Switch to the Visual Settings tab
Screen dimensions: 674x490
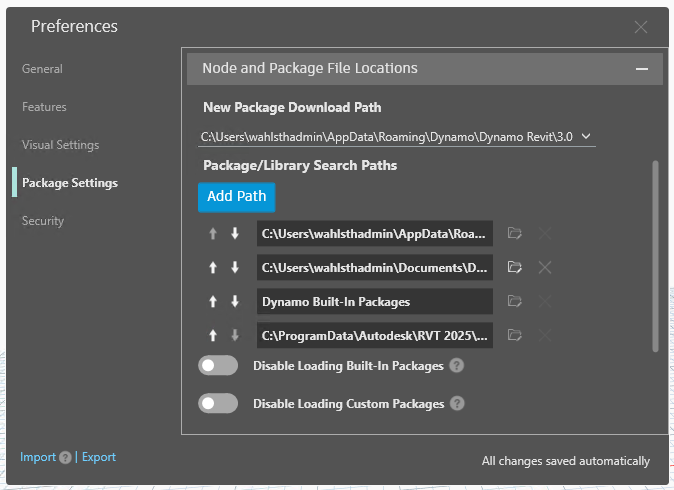[60, 145]
